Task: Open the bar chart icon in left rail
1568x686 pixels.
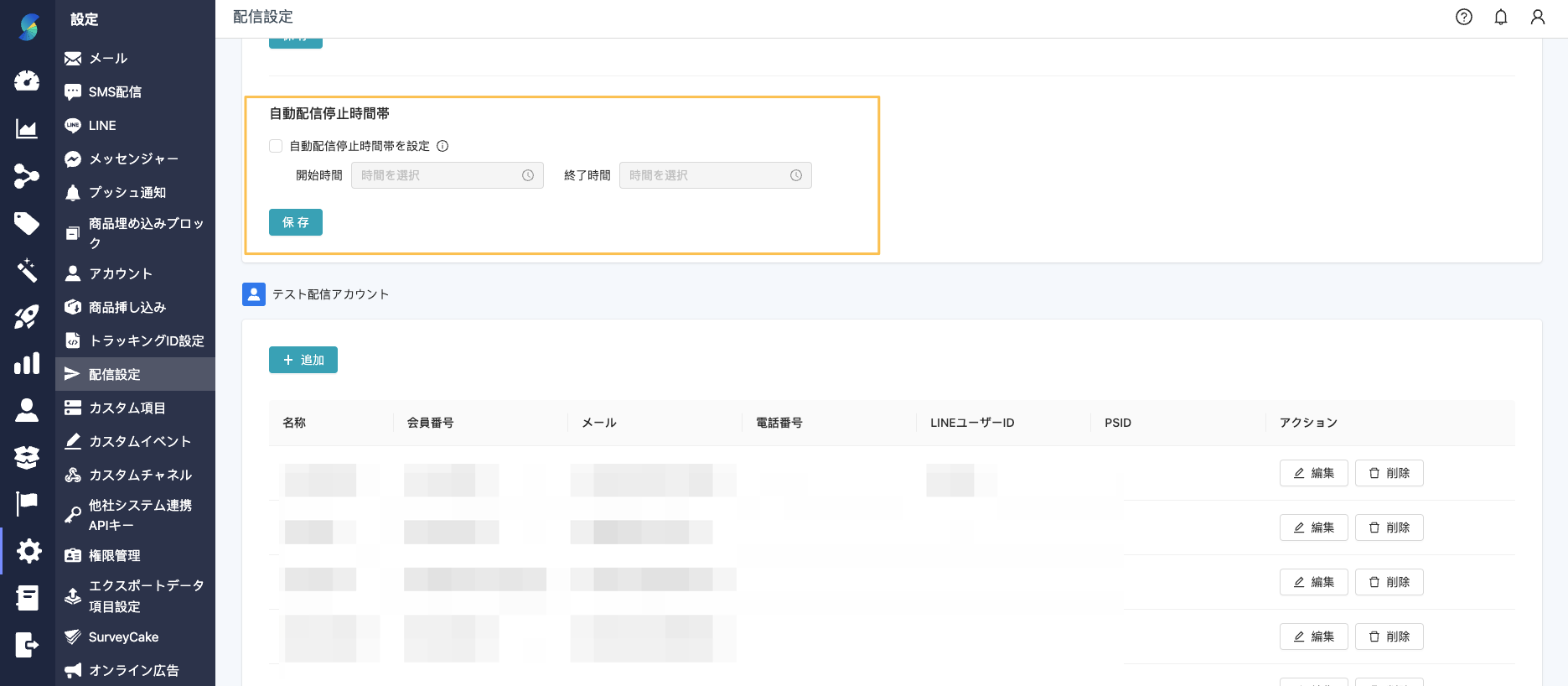Action: click(27, 363)
